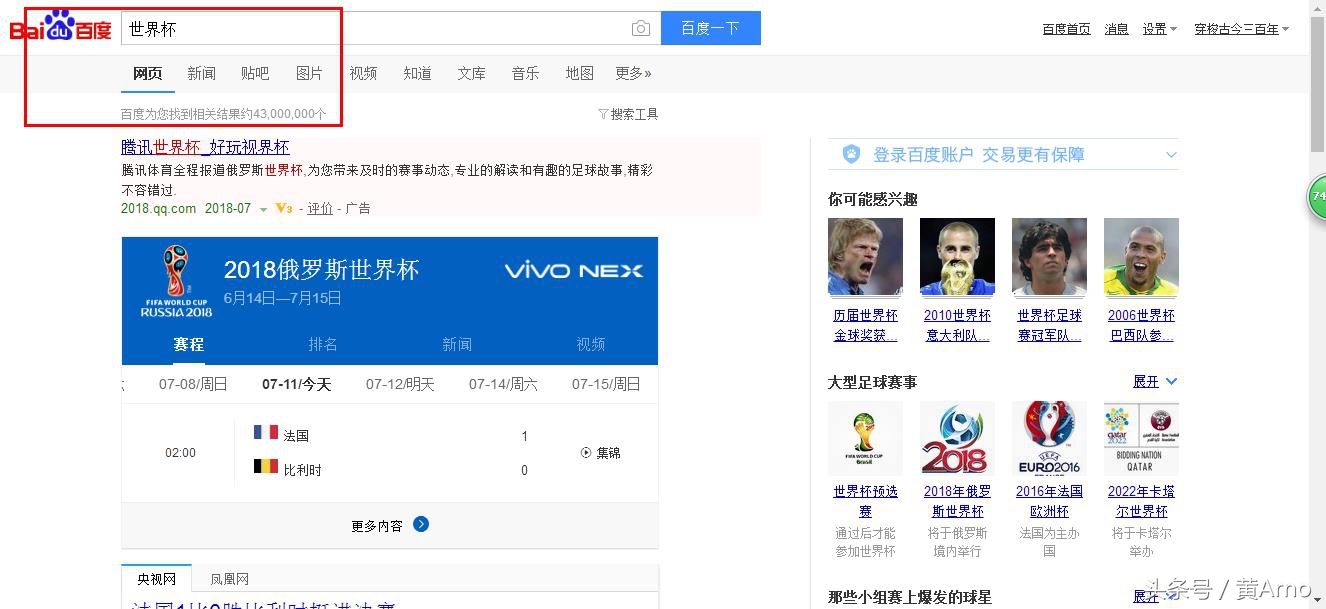Open the 搜索工具 filter tools

click(x=628, y=114)
